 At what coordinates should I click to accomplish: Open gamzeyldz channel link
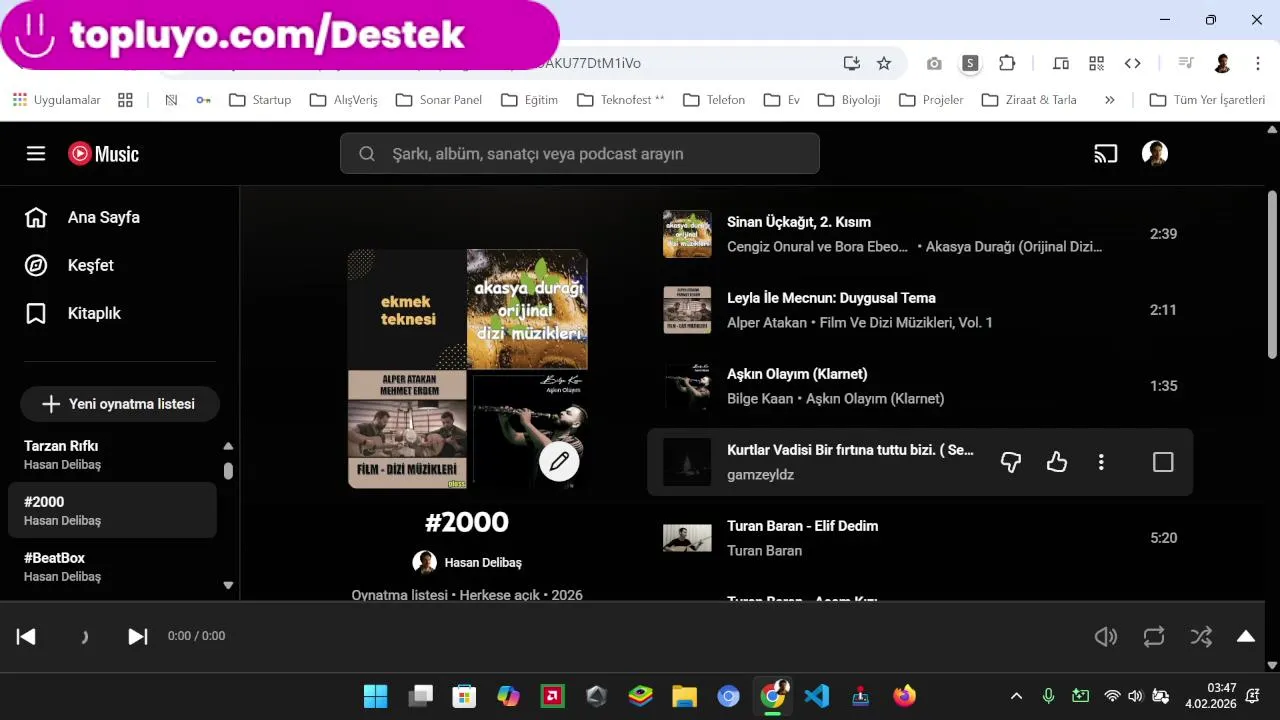[x=760, y=474]
